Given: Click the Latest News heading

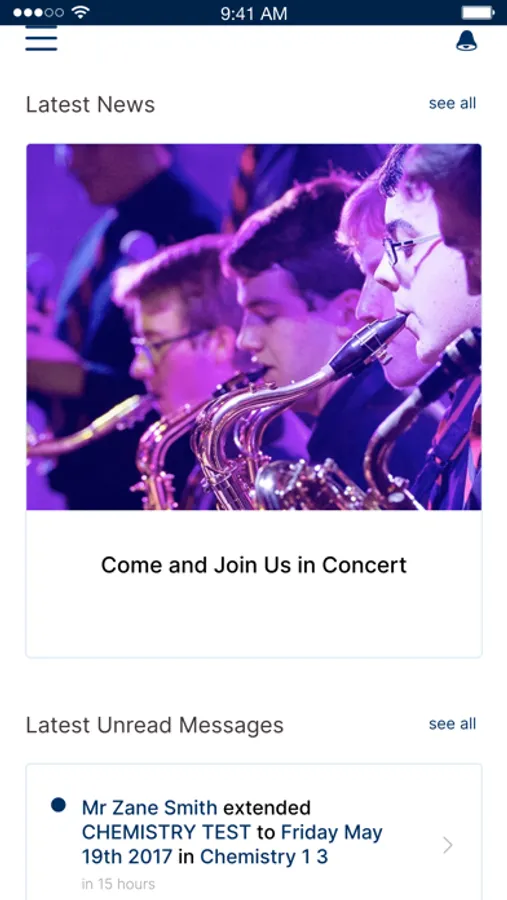Looking at the screenshot, I should [x=90, y=104].
